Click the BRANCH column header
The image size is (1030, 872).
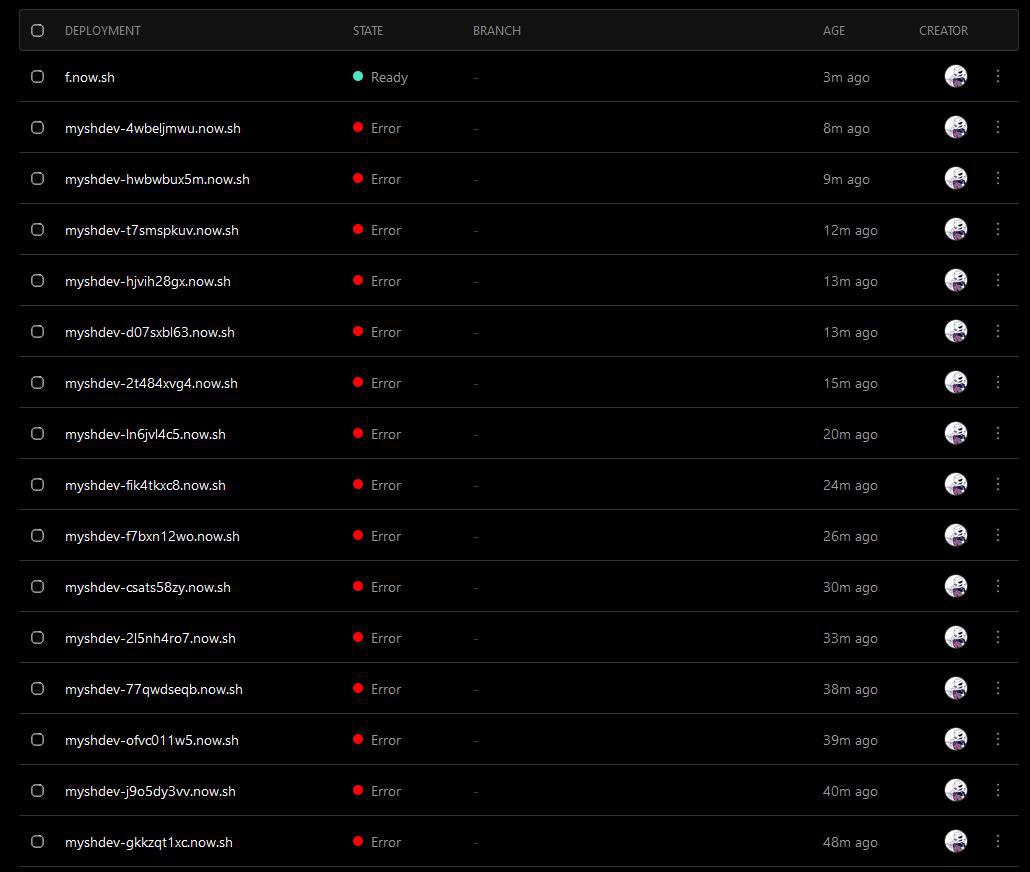pos(497,30)
